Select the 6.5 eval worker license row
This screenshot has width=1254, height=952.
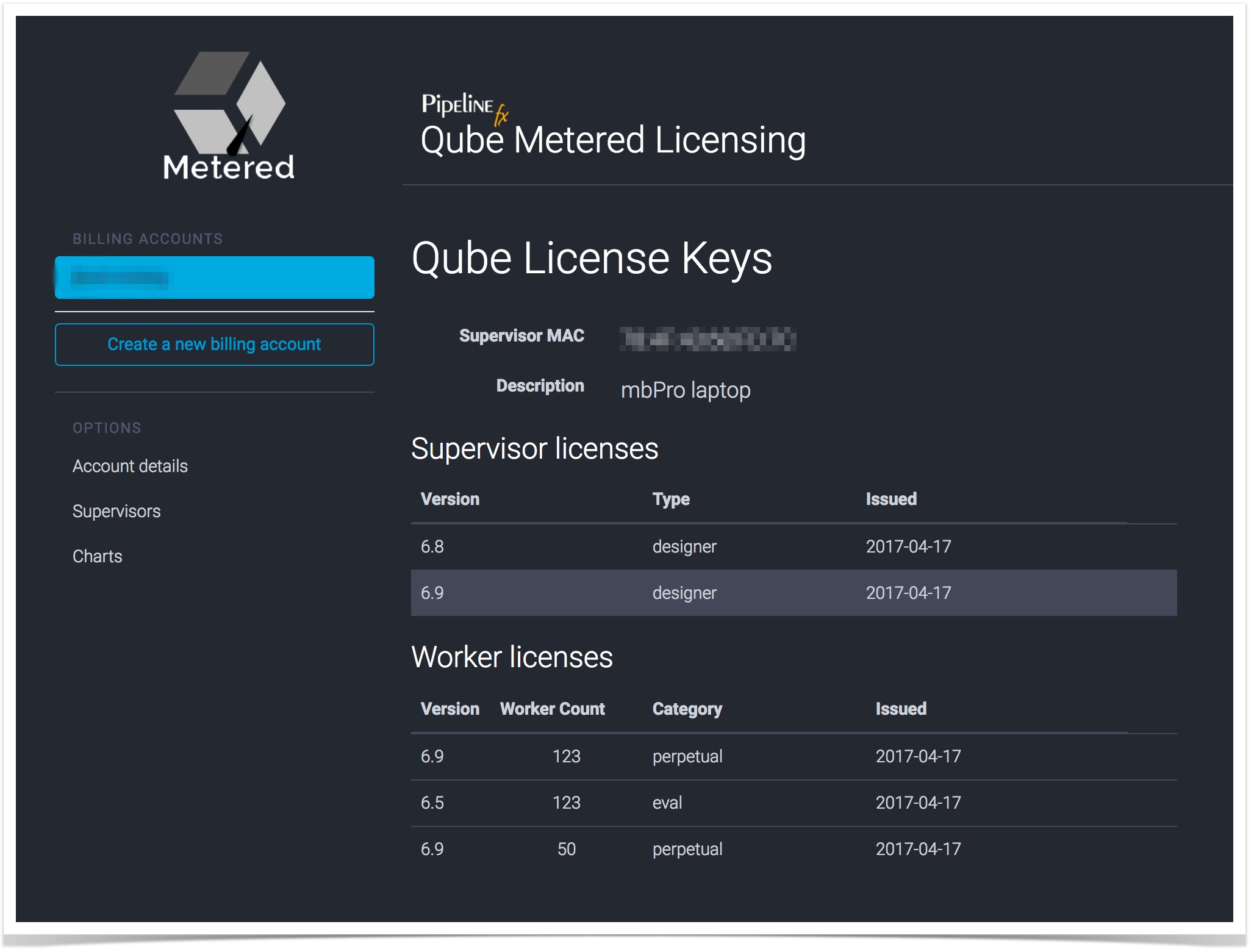[x=793, y=803]
